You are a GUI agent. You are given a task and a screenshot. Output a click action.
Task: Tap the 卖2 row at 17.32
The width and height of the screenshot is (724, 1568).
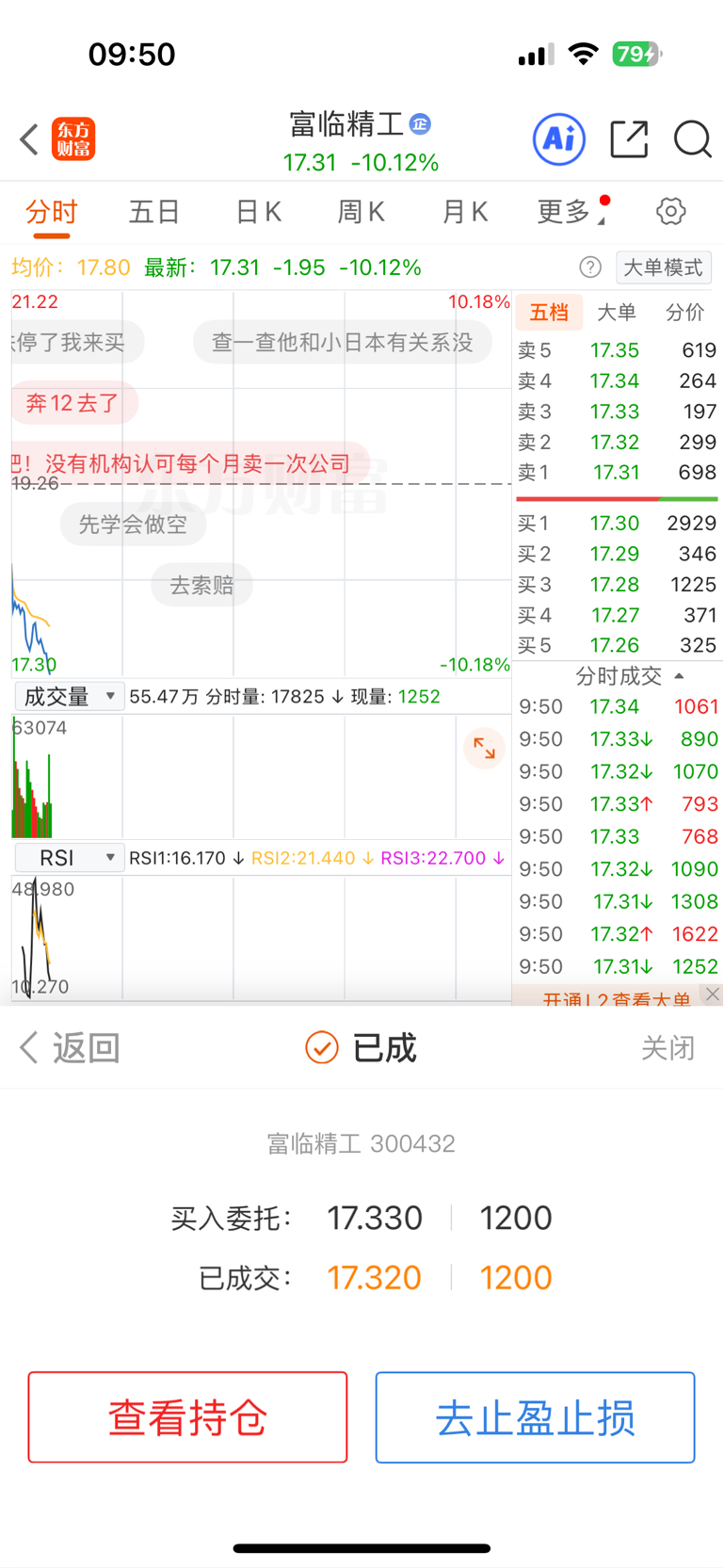tap(617, 442)
